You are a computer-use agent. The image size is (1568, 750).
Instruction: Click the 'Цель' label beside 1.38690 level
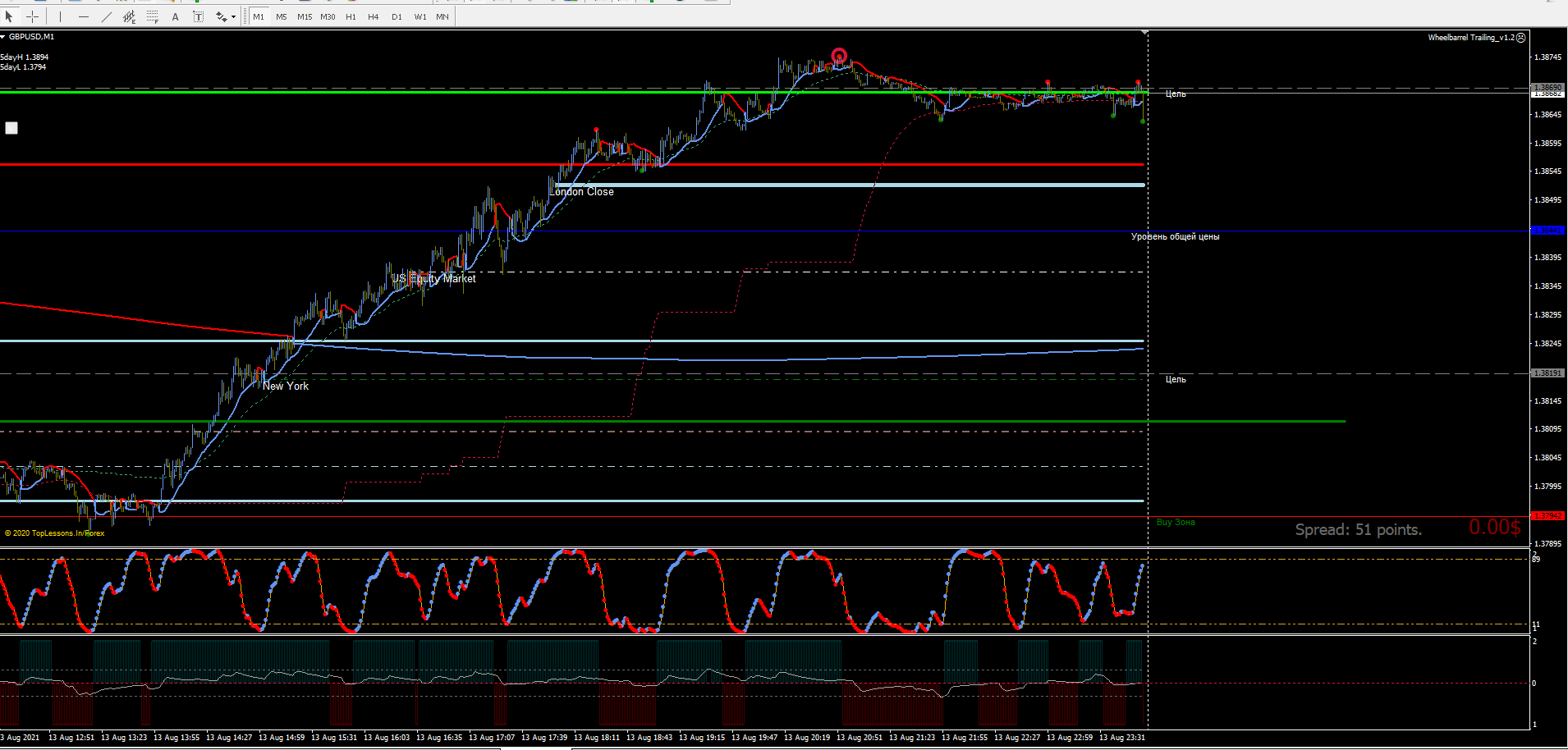coord(1176,94)
